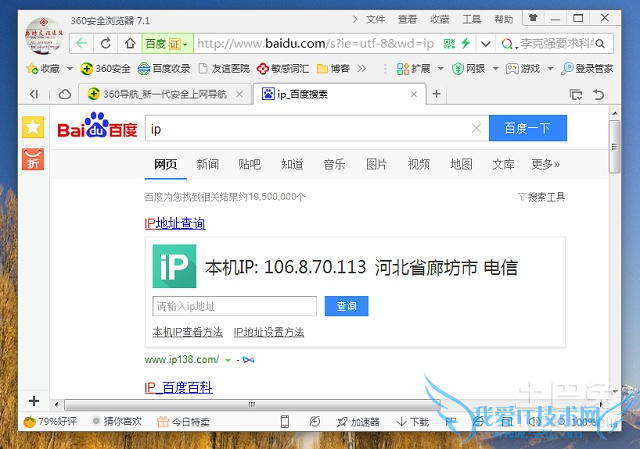Click the browser back arrow button
Image resolution: width=640 pixels, height=449 pixels.
click(x=81, y=44)
